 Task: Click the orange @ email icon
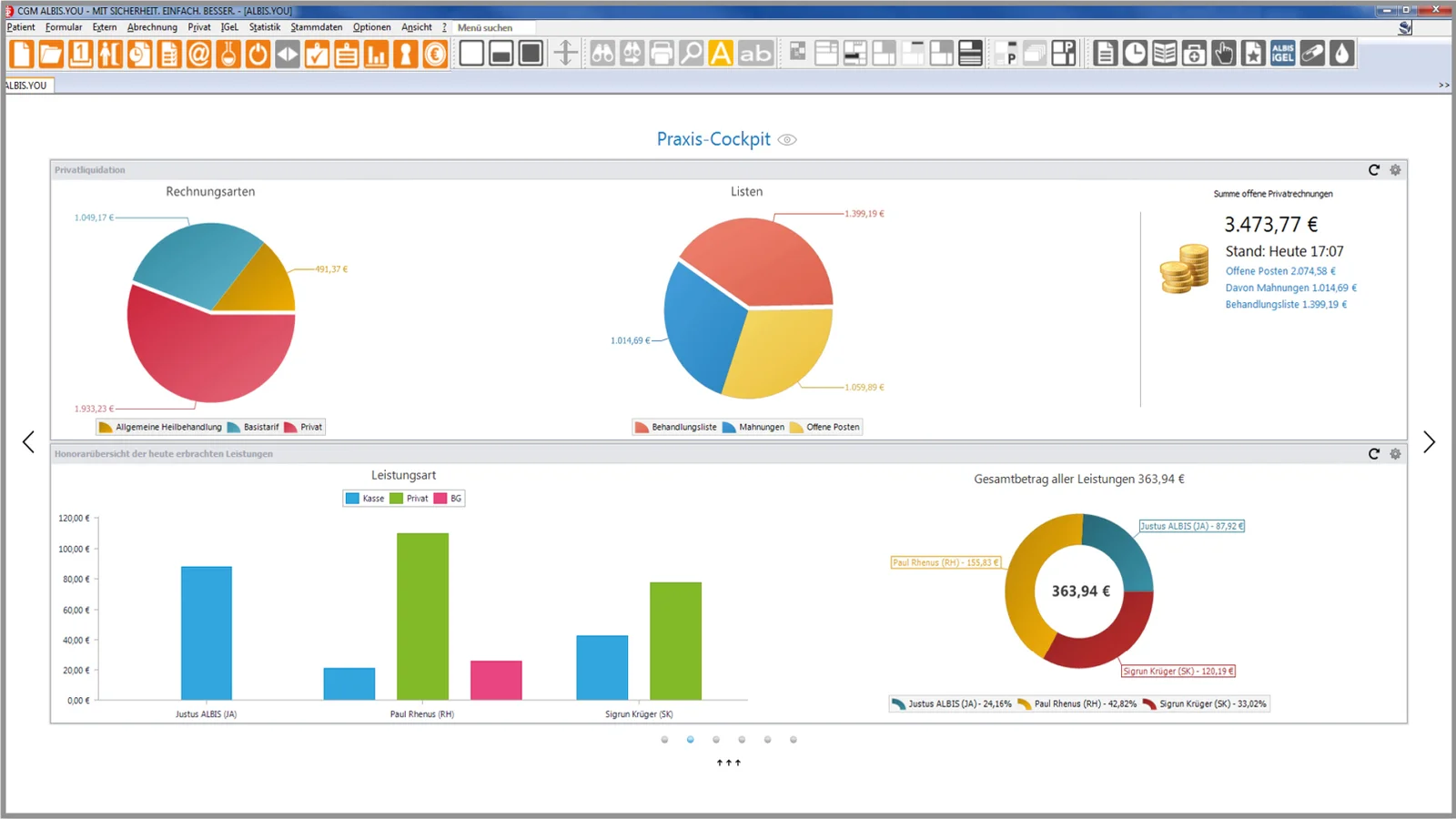[198, 54]
